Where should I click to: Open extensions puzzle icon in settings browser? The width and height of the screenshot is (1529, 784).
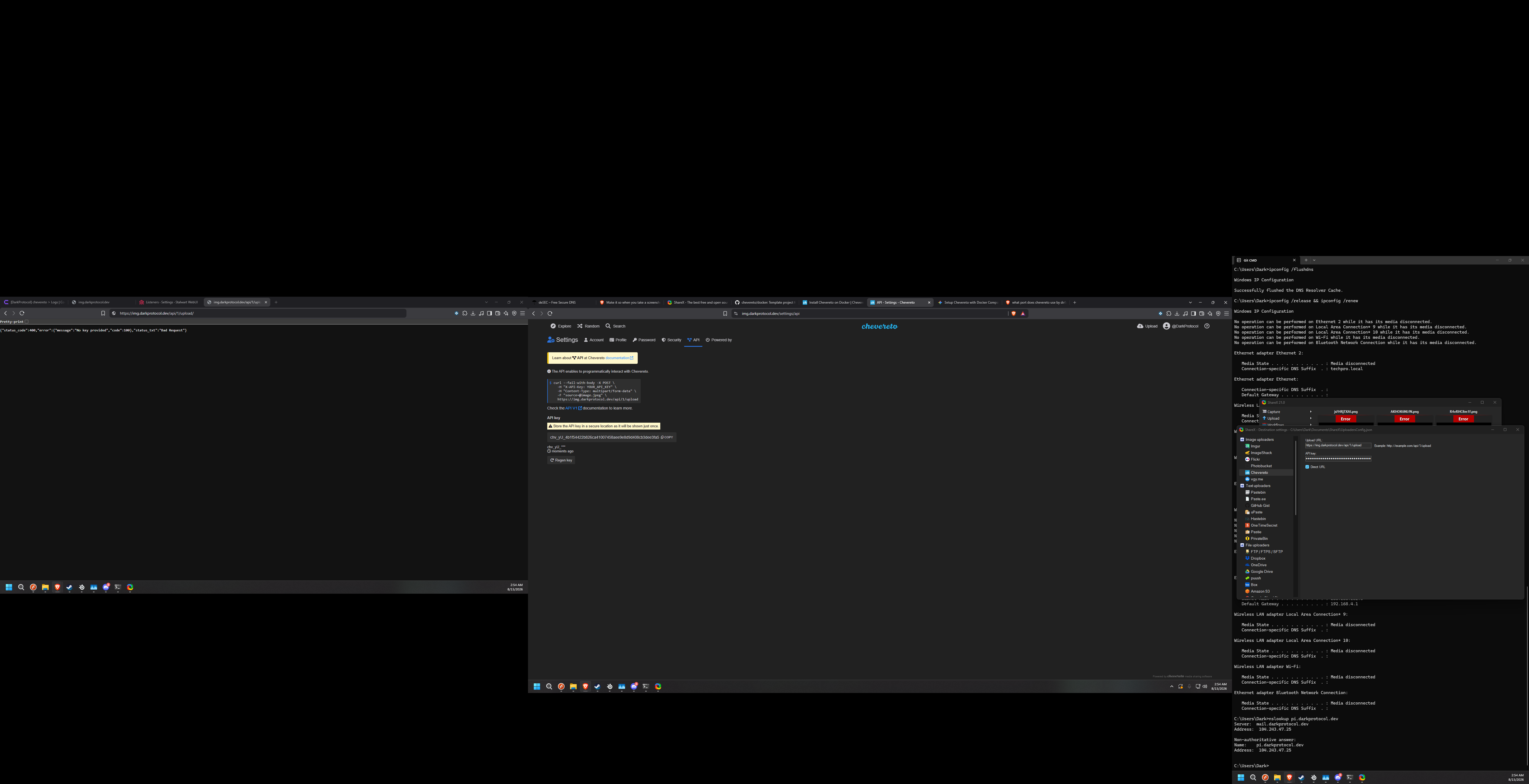tap(1169, 313)
